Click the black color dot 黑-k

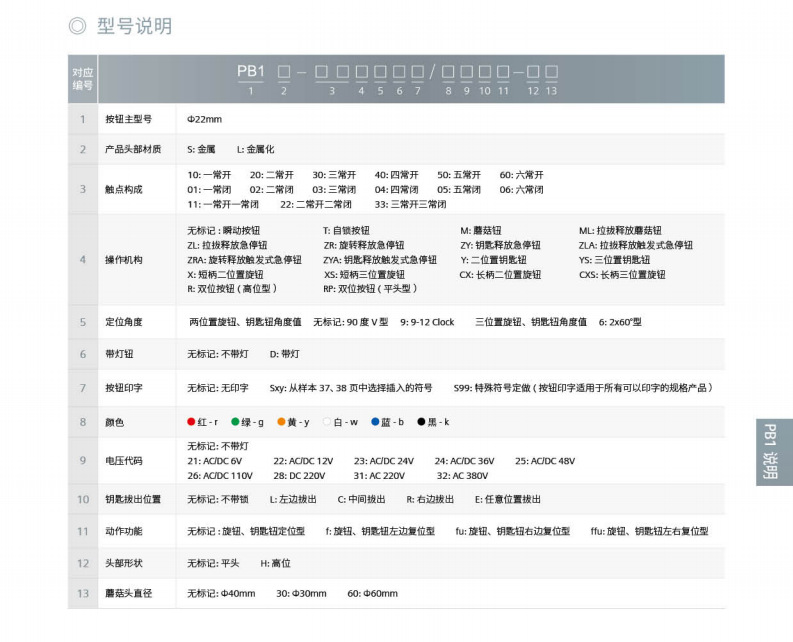click(421, 421)
